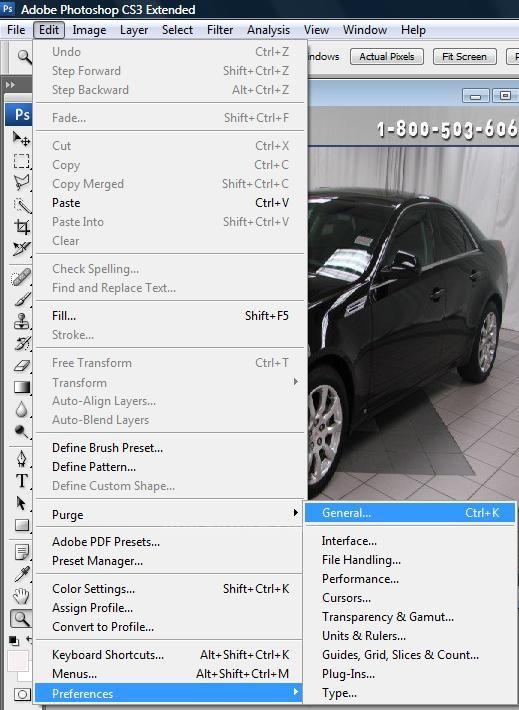Select the Path Selection arrow tool

coord(21,503)
